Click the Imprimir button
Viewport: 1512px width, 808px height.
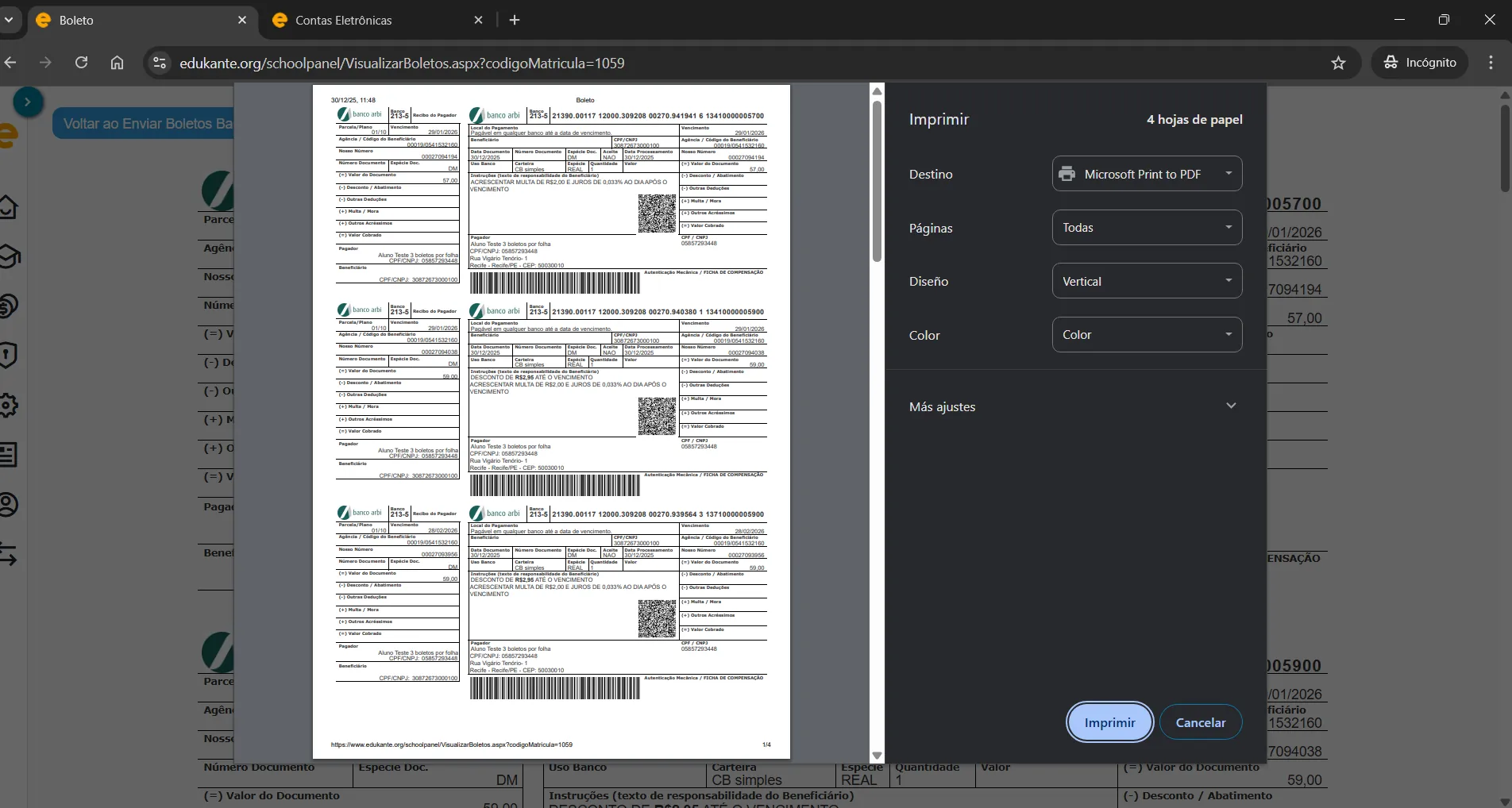pos(1109,722)
